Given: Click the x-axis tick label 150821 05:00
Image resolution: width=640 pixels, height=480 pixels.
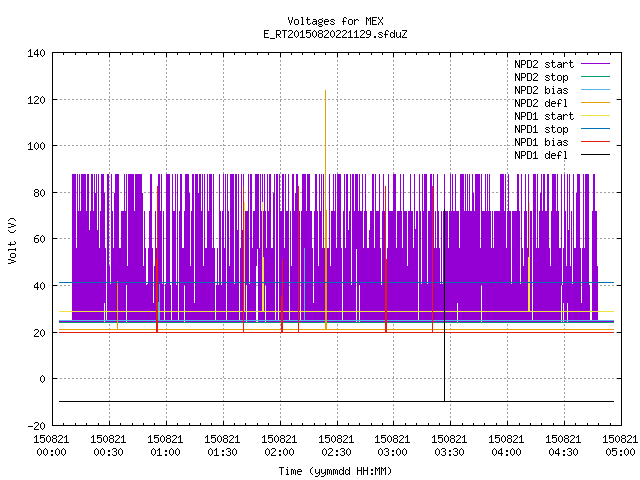Looking at the screenshot, I should pyautogui.click(x=620, y=446).
